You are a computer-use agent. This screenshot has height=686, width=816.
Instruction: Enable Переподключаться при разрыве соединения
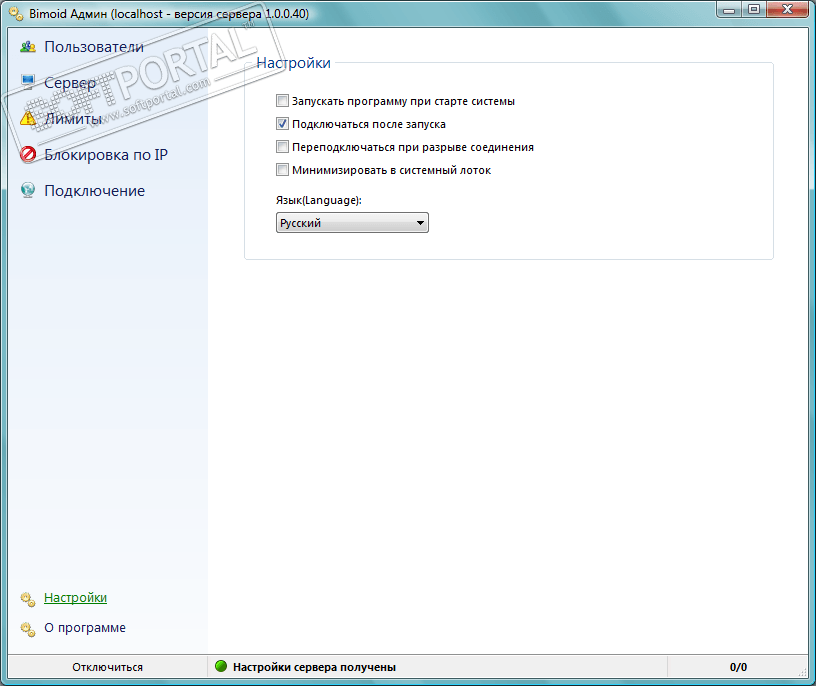(282, 146)
